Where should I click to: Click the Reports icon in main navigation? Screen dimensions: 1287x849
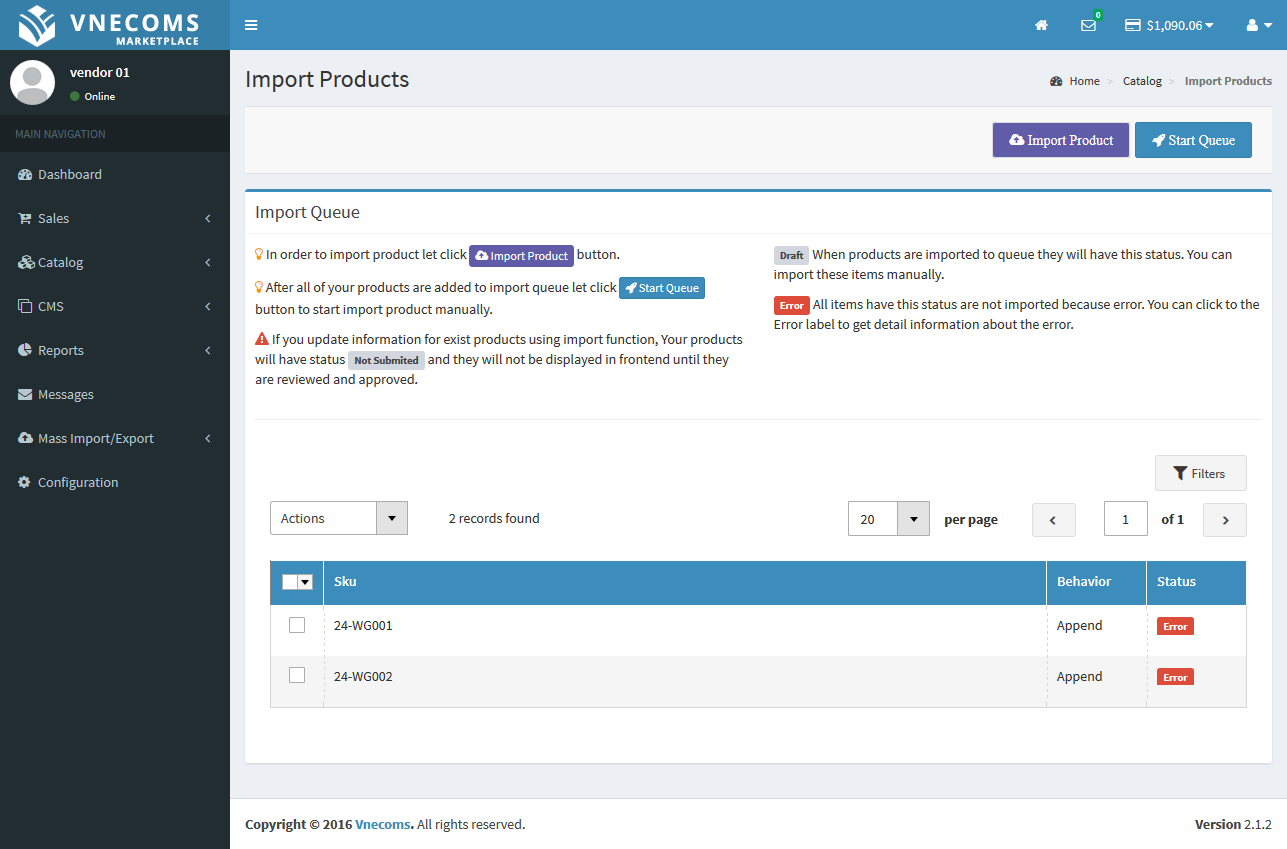tap(23, 350)
